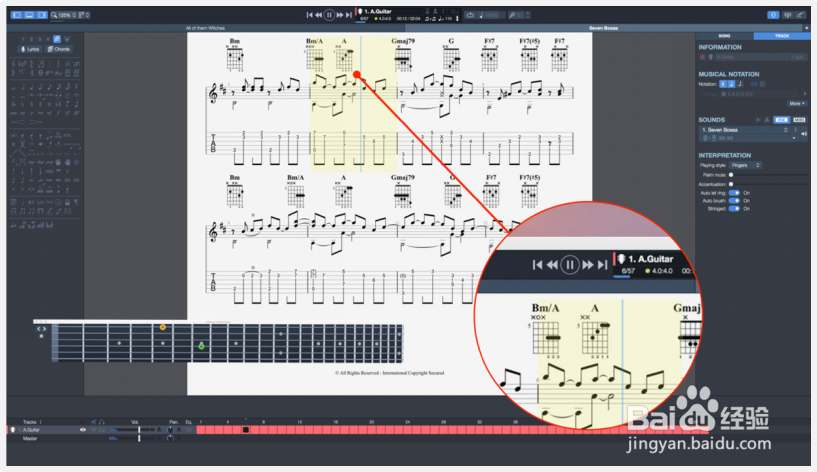This screenshot has height=472, width=817.
Task: Expand the sound effect chain arrow
Action: [794, 138]
